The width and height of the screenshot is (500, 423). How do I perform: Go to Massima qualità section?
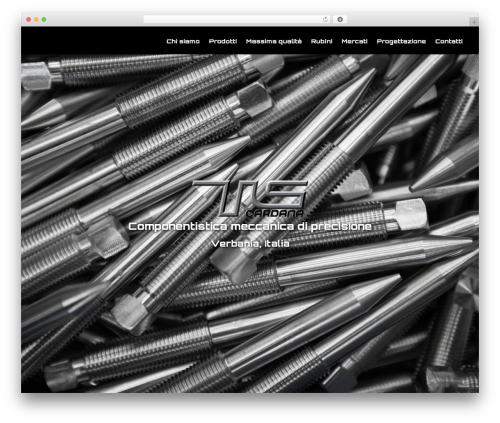[x=274, y=41]
